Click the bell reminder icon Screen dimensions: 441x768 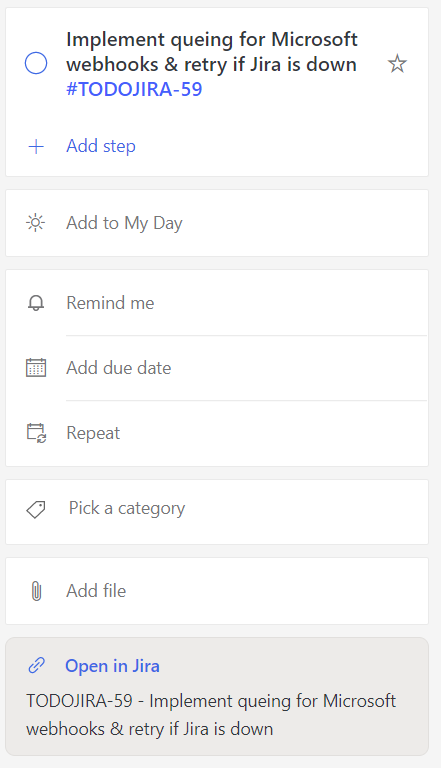pos(36,303)
